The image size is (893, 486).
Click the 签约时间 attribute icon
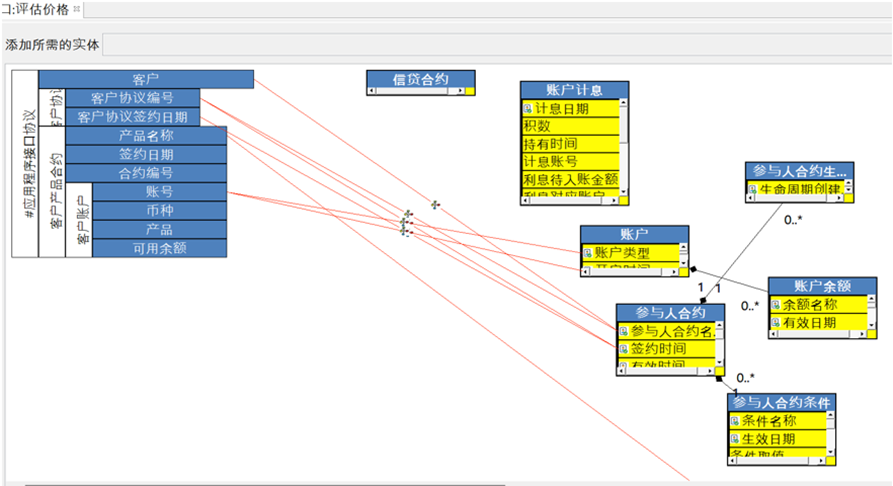point(623,349)
